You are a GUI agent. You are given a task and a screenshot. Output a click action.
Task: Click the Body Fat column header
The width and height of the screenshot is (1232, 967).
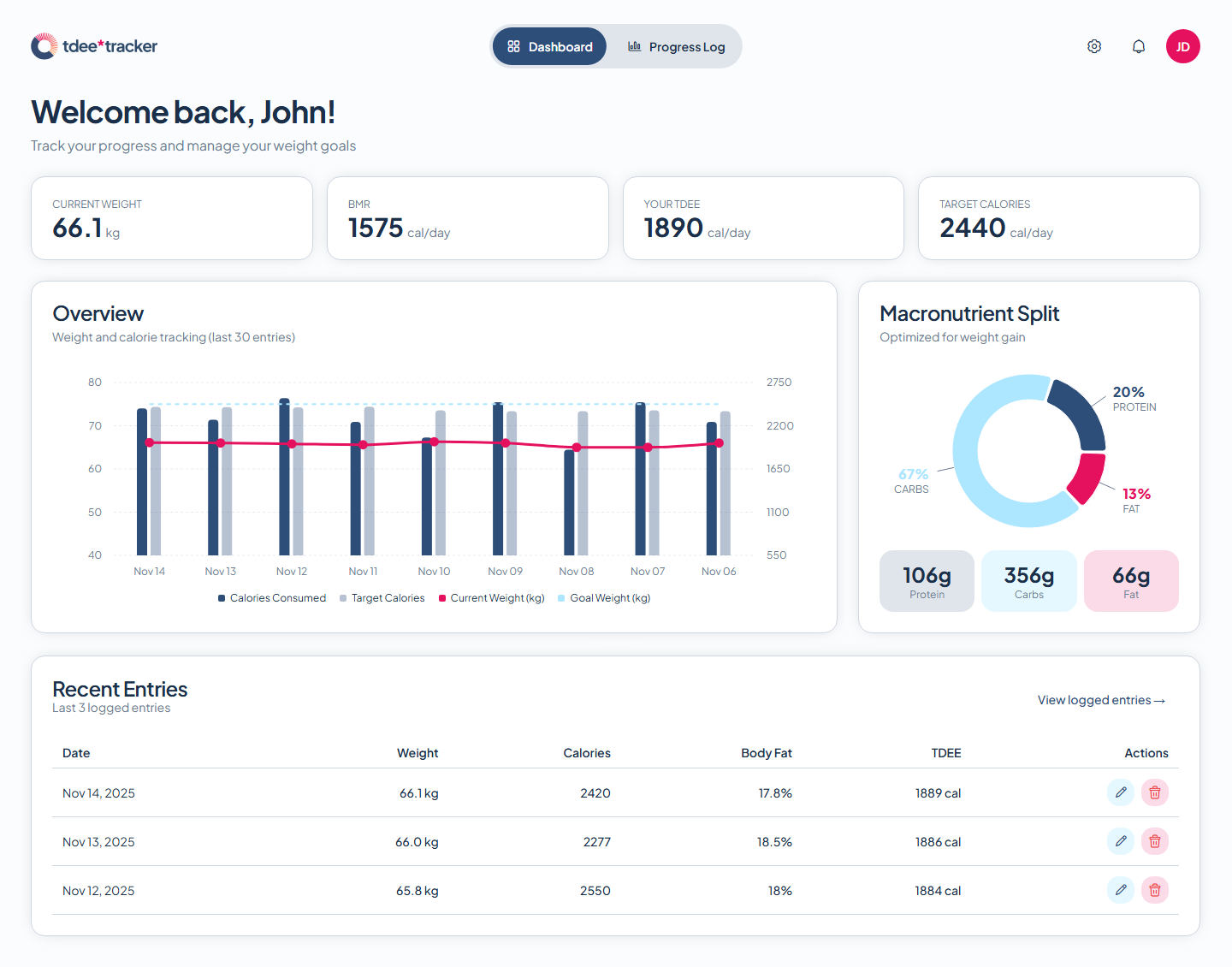[767, 753]
